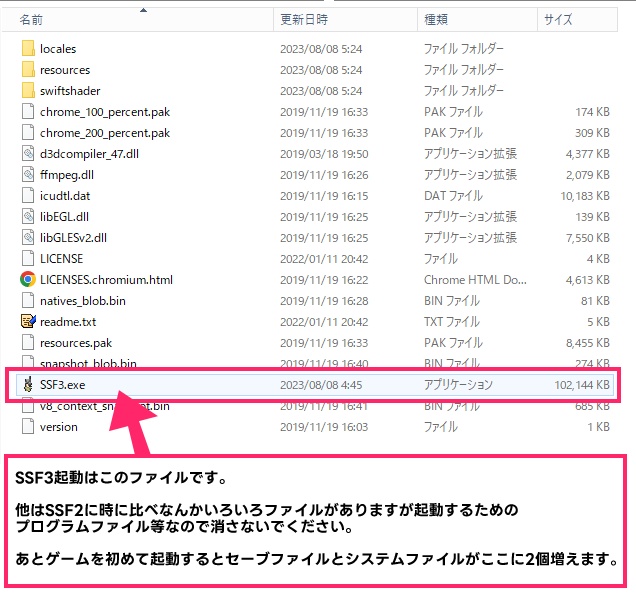Select the file name LICENSES.chromium.html

[x=106, y=280]
